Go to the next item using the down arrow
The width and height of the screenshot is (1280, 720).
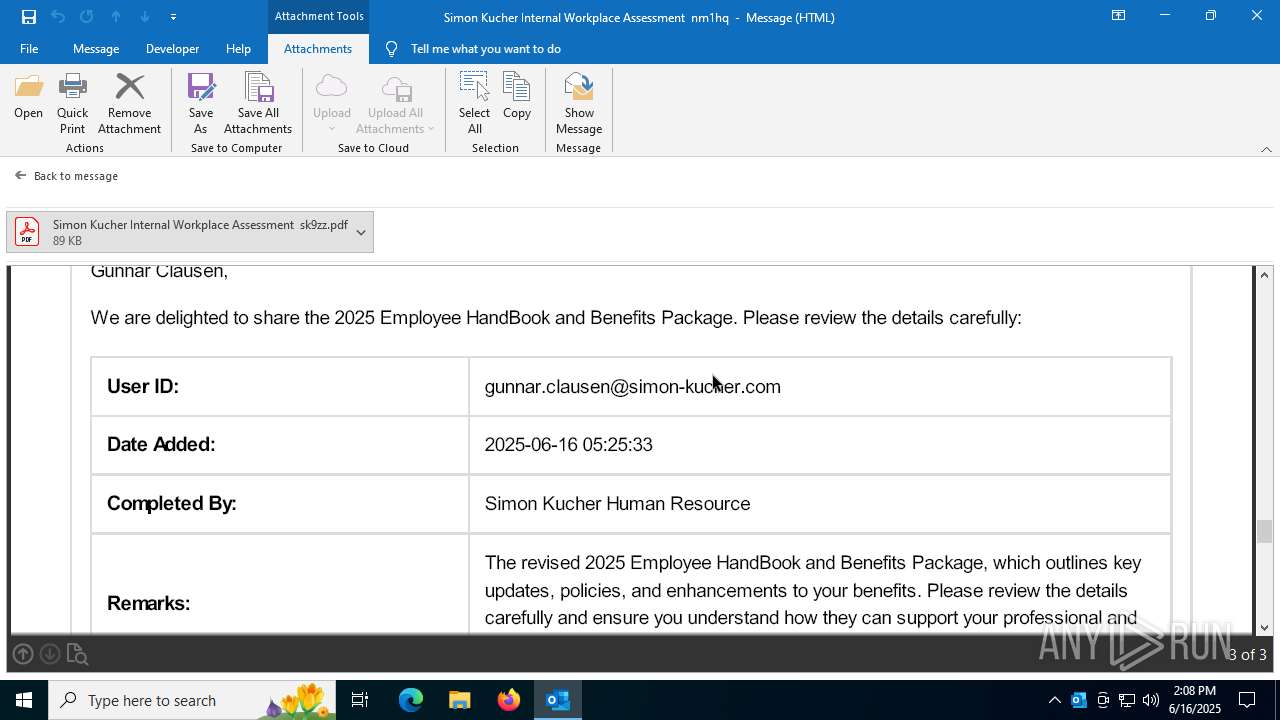(145, 17)
